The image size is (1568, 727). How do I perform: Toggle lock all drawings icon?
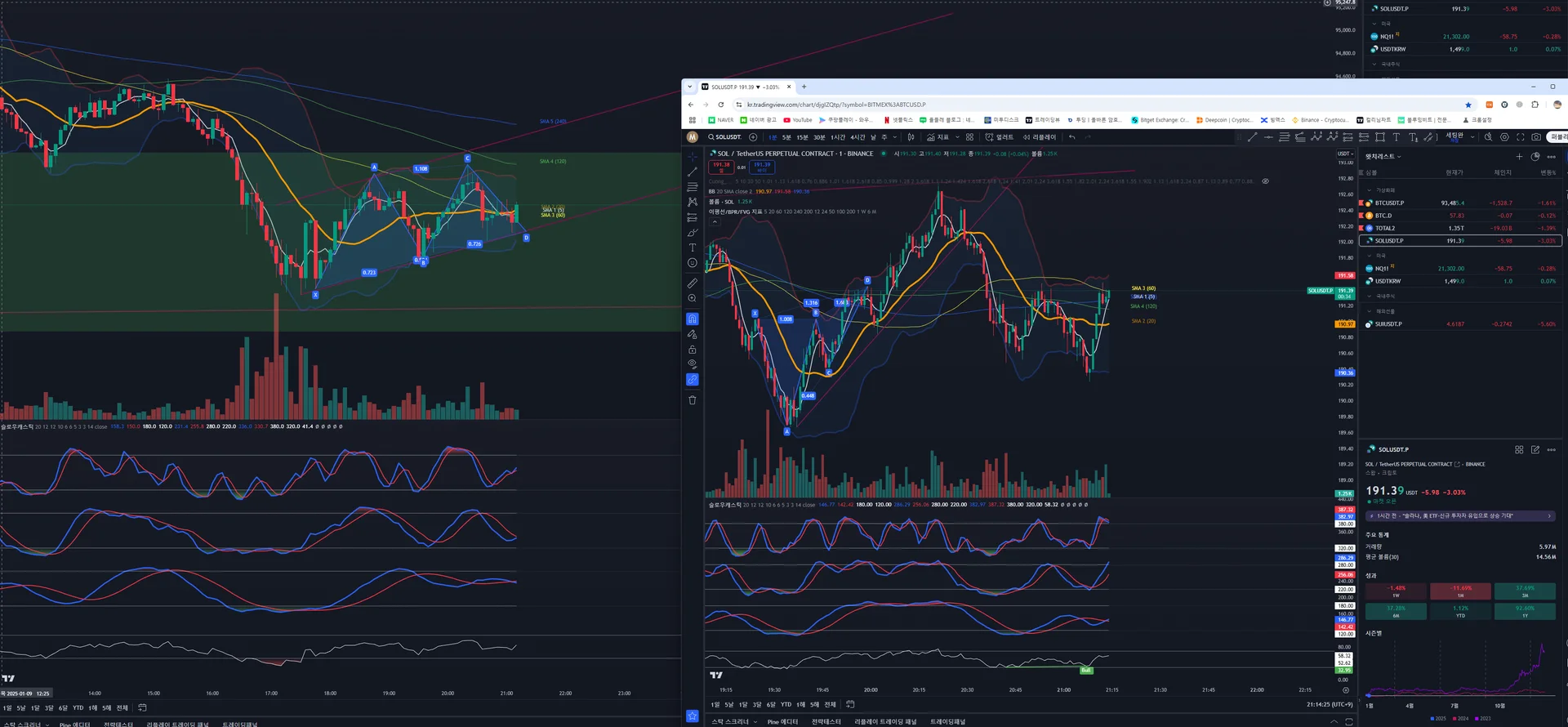pyautogui.click(x=693, y=350)
